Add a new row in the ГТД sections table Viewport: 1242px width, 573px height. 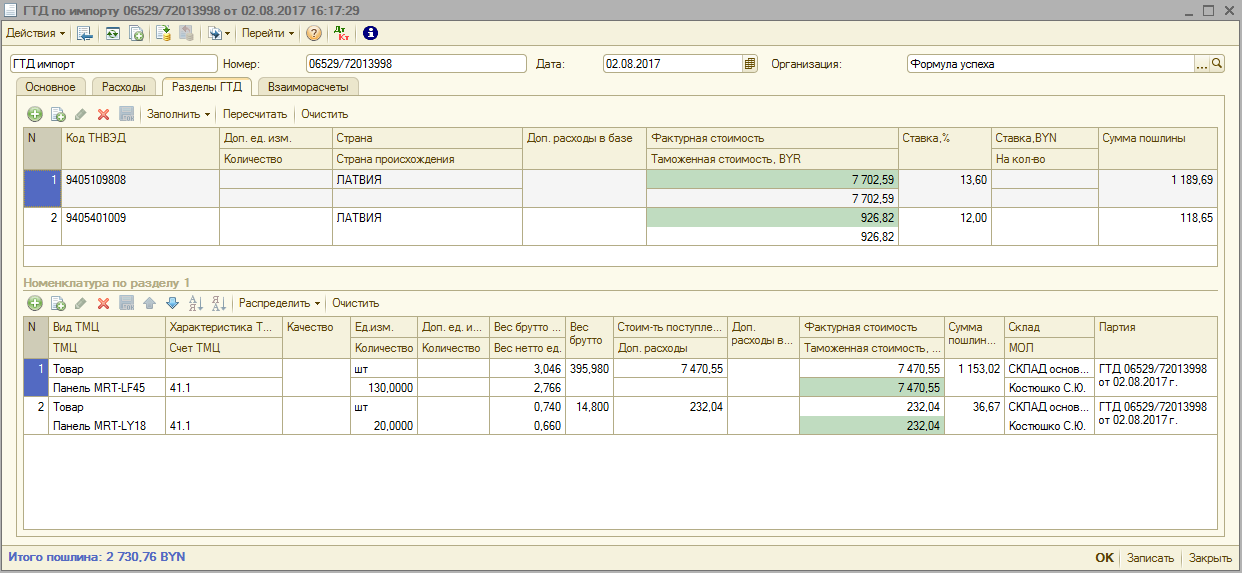[x=35, y=114]
